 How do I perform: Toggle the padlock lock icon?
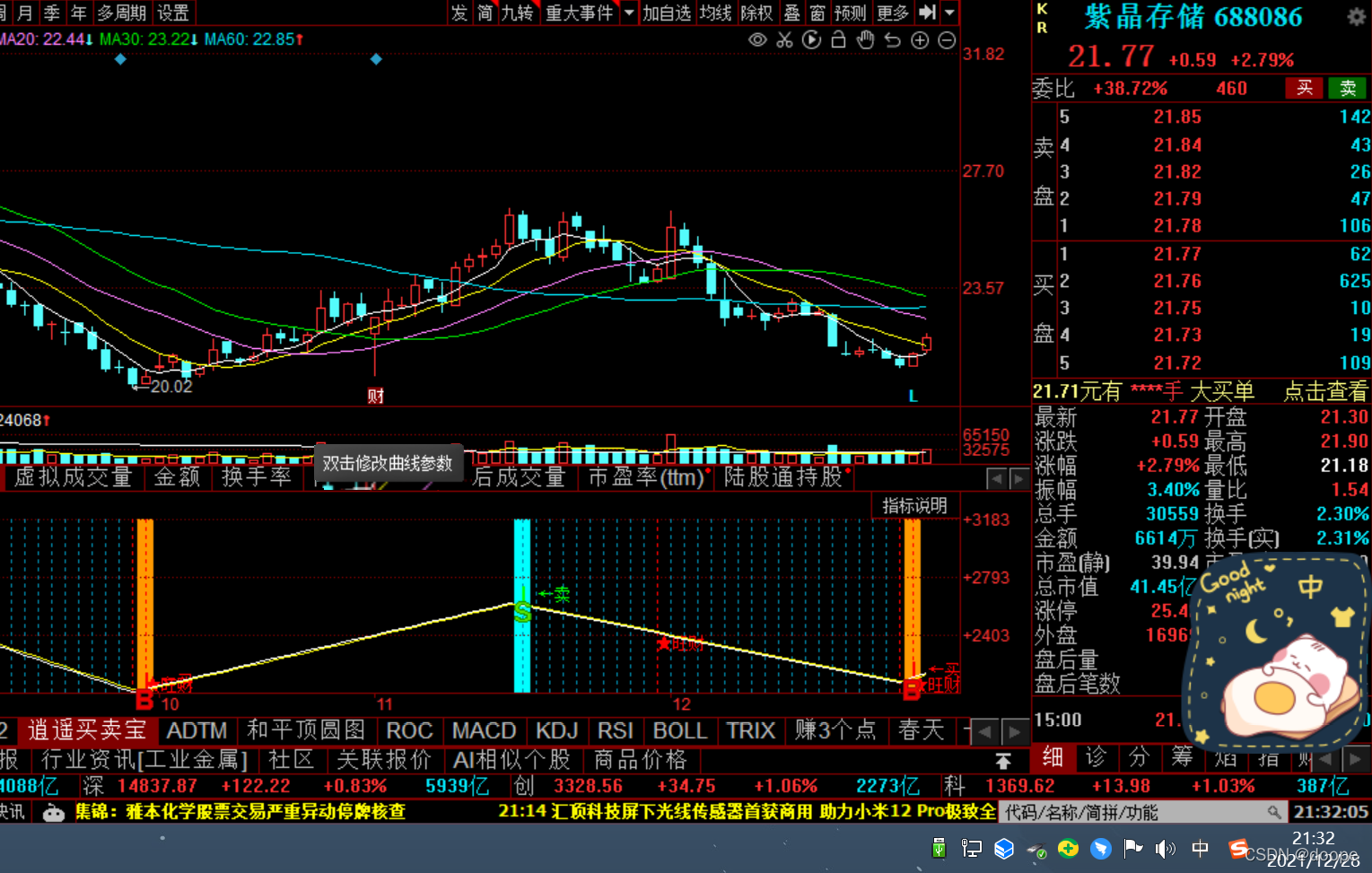[839, 39]
